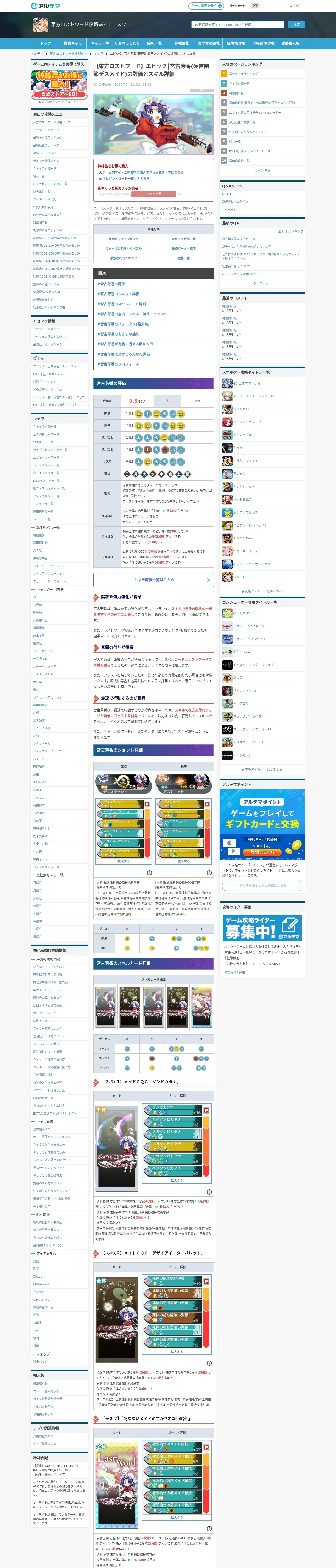
Task: Click help question-mark icon under 集中 shot
Action: [209, 872]
